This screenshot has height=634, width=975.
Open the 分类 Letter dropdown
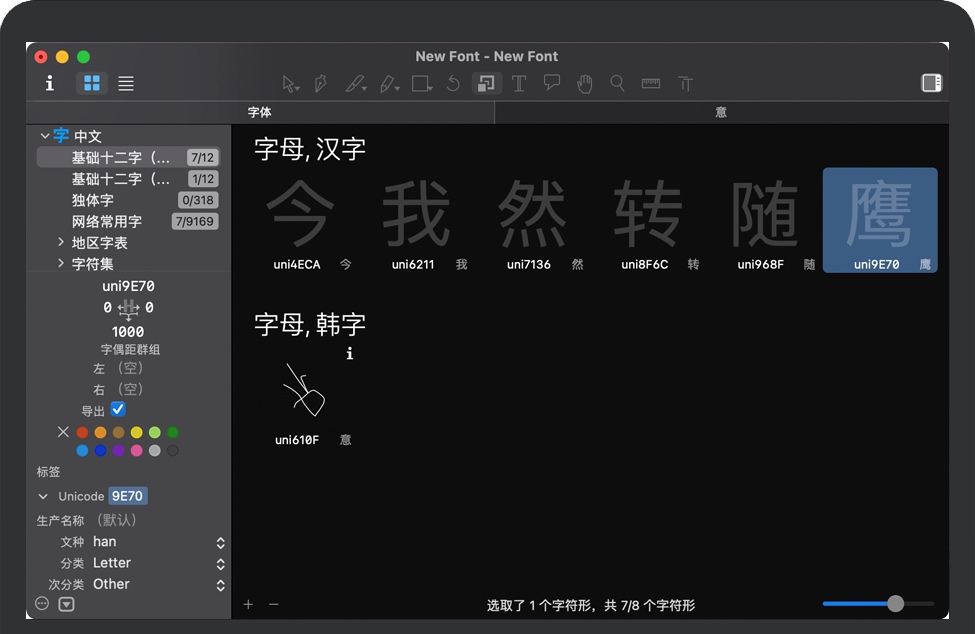coord(220,564)
